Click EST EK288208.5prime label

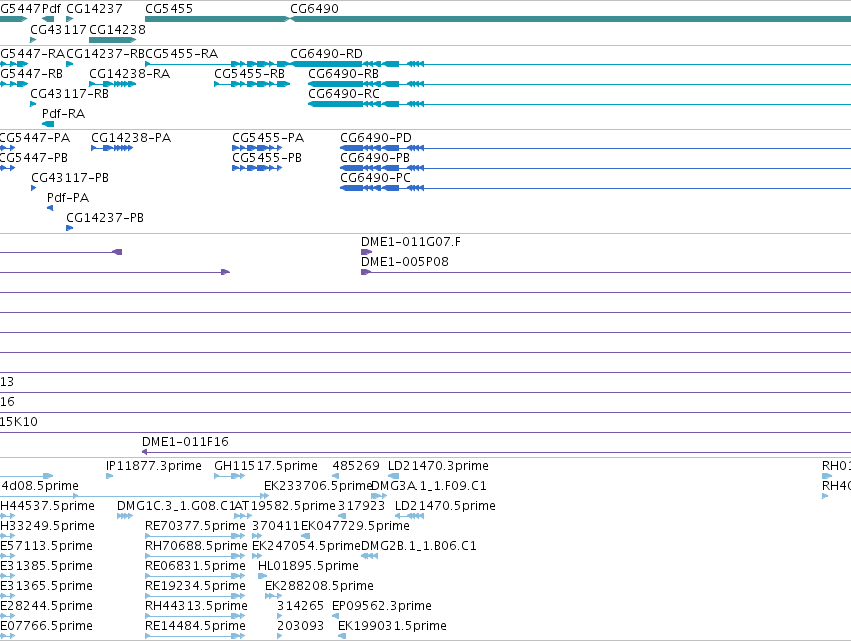tap(319, 587)
